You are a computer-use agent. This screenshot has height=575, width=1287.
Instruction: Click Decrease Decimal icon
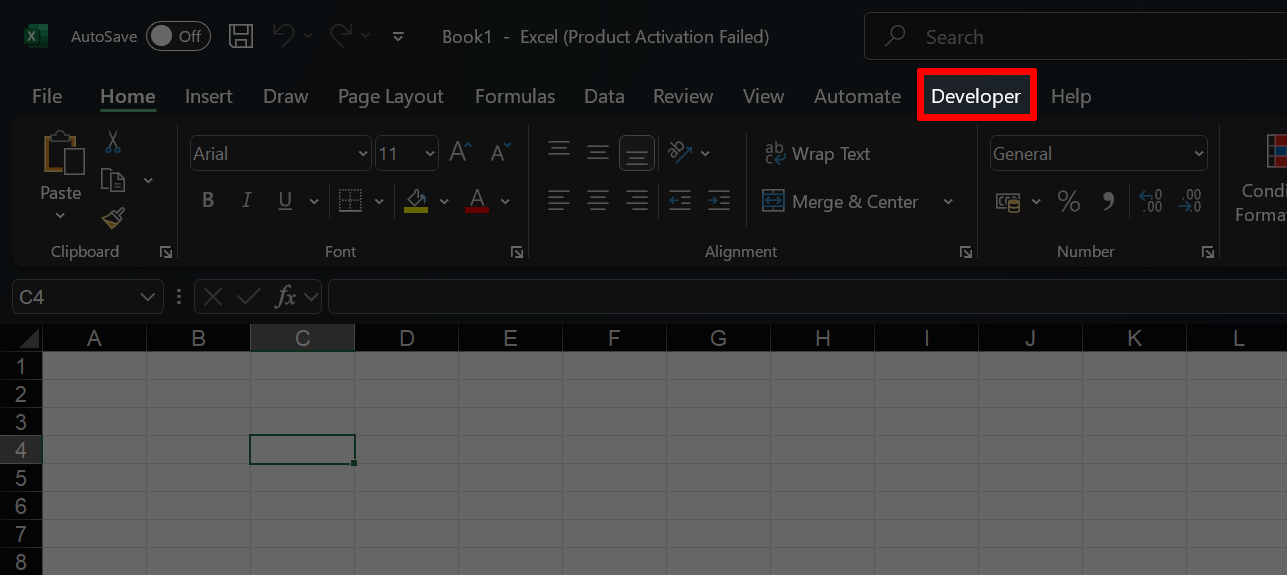coord(1190,201)
